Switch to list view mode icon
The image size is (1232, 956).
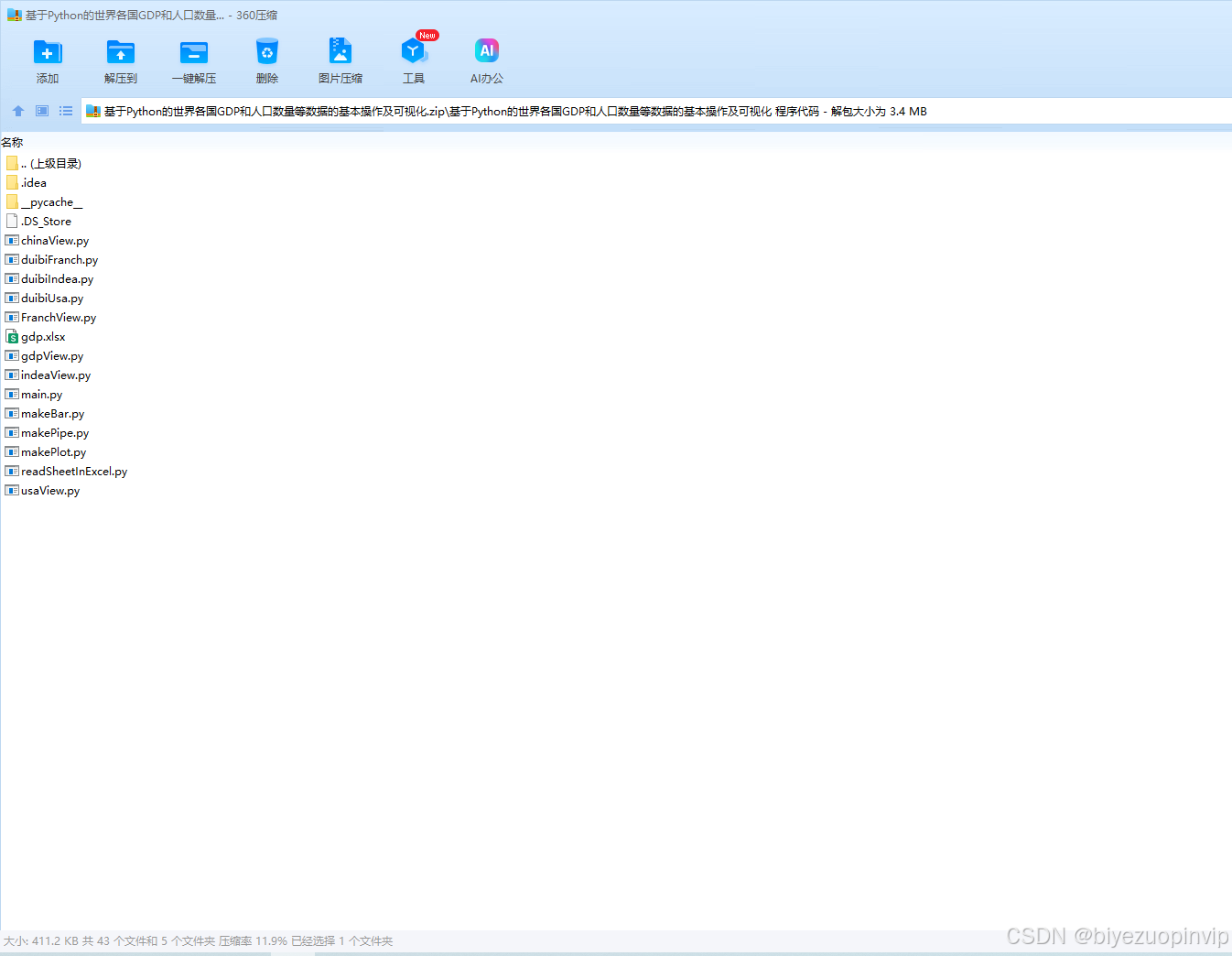[x=66, y=111]
